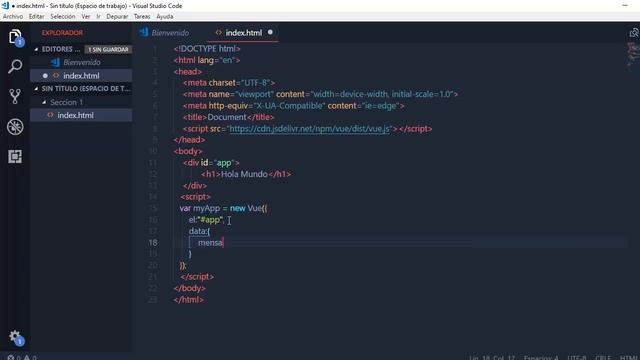
Task: Click the Explorador panel title
Action: point(62,33)
